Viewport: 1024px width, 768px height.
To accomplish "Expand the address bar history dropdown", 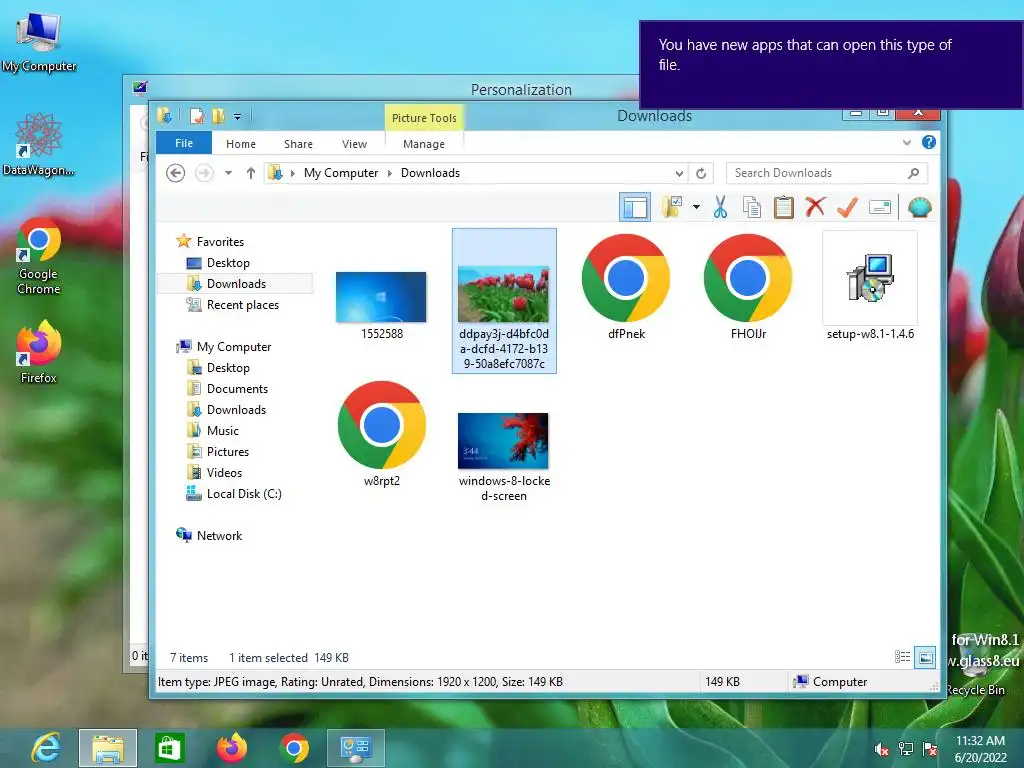I will [x=679, y=173].
